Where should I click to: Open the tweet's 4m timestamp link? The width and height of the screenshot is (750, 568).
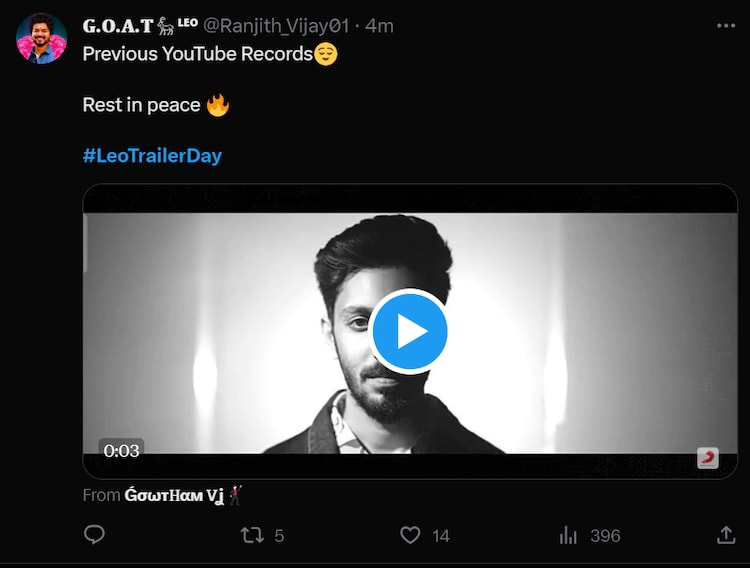point(379,25)
